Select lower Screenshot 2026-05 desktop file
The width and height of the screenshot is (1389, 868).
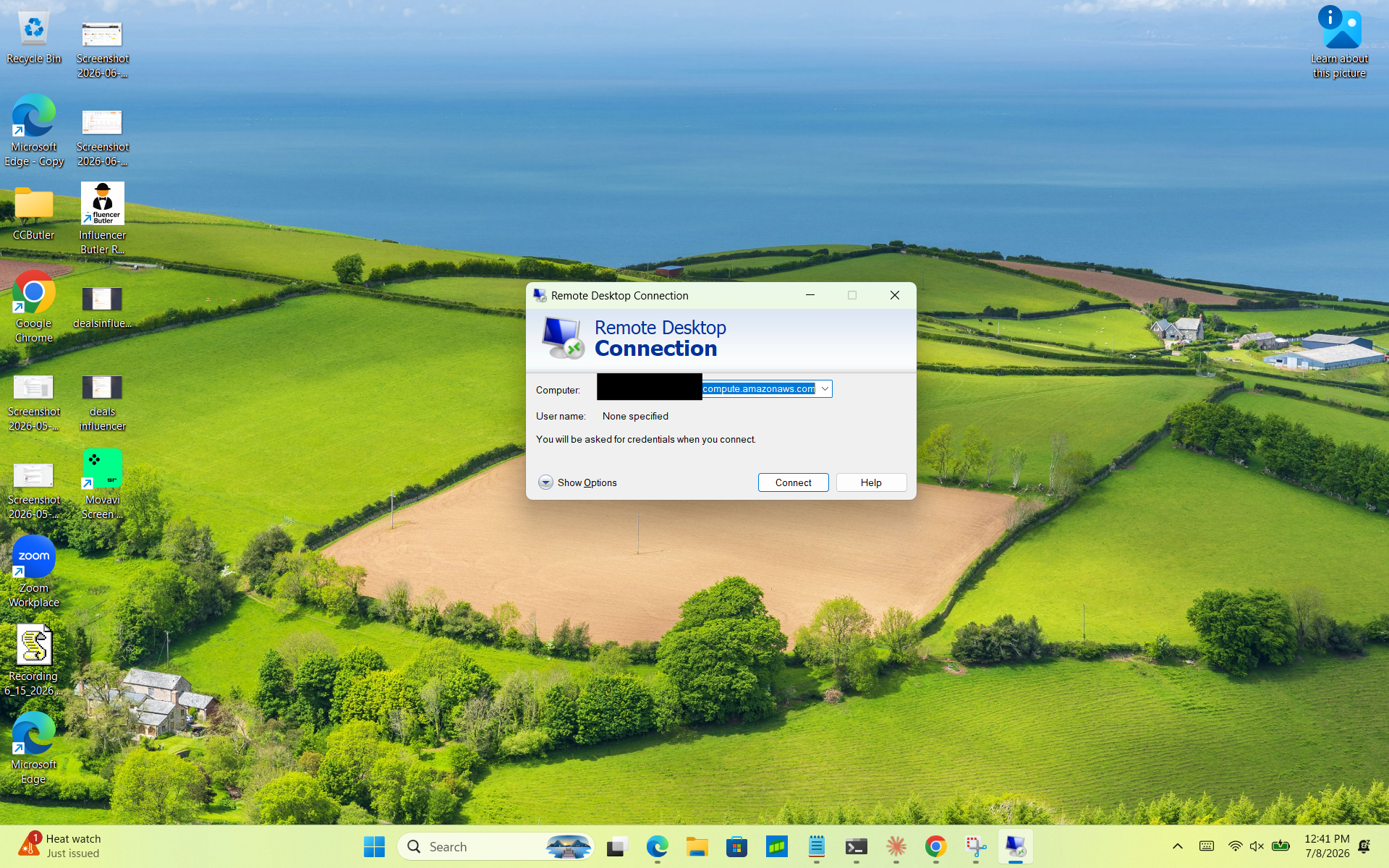click(x=33, y=491)
